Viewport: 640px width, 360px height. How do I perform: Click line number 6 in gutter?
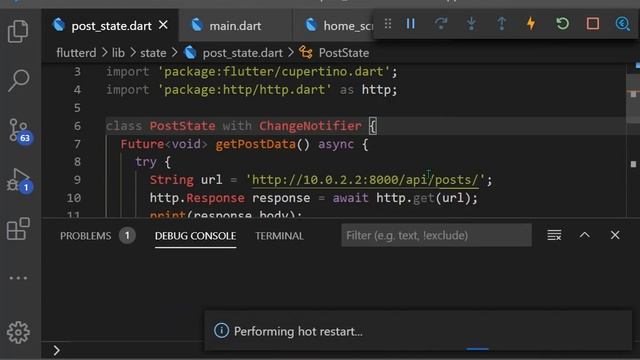77,126
